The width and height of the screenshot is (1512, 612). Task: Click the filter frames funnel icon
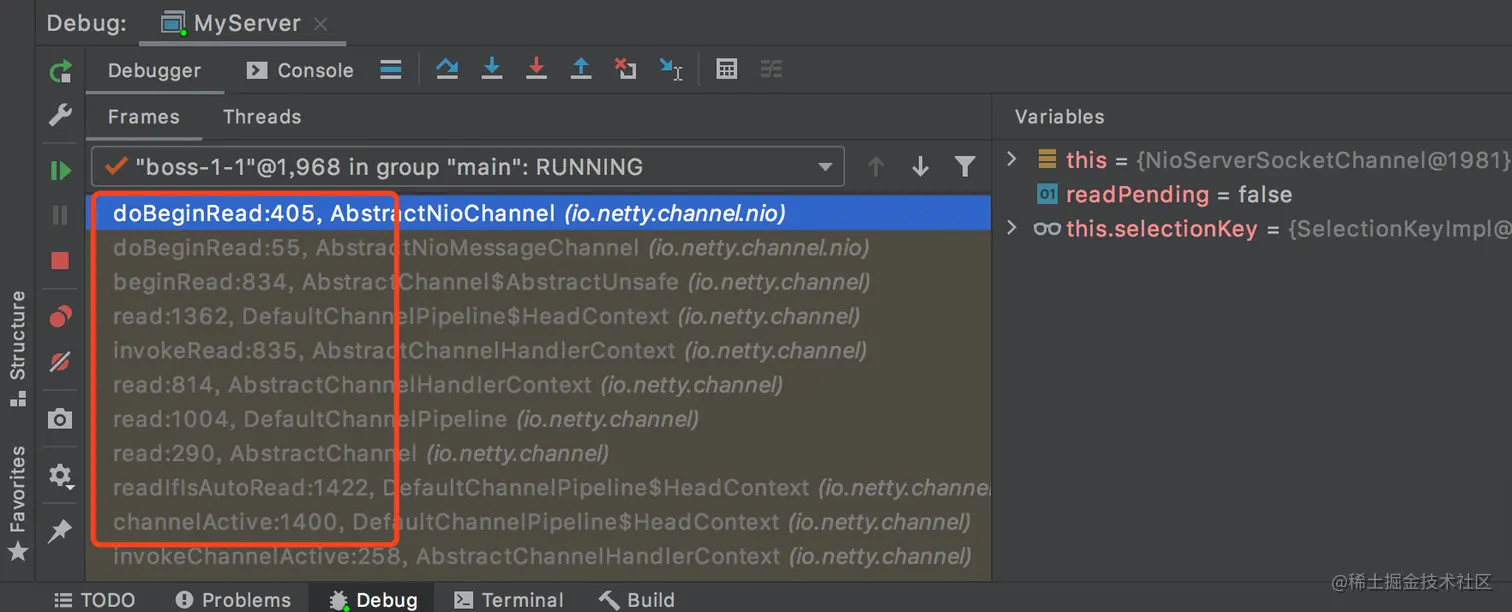pos(965,167)
